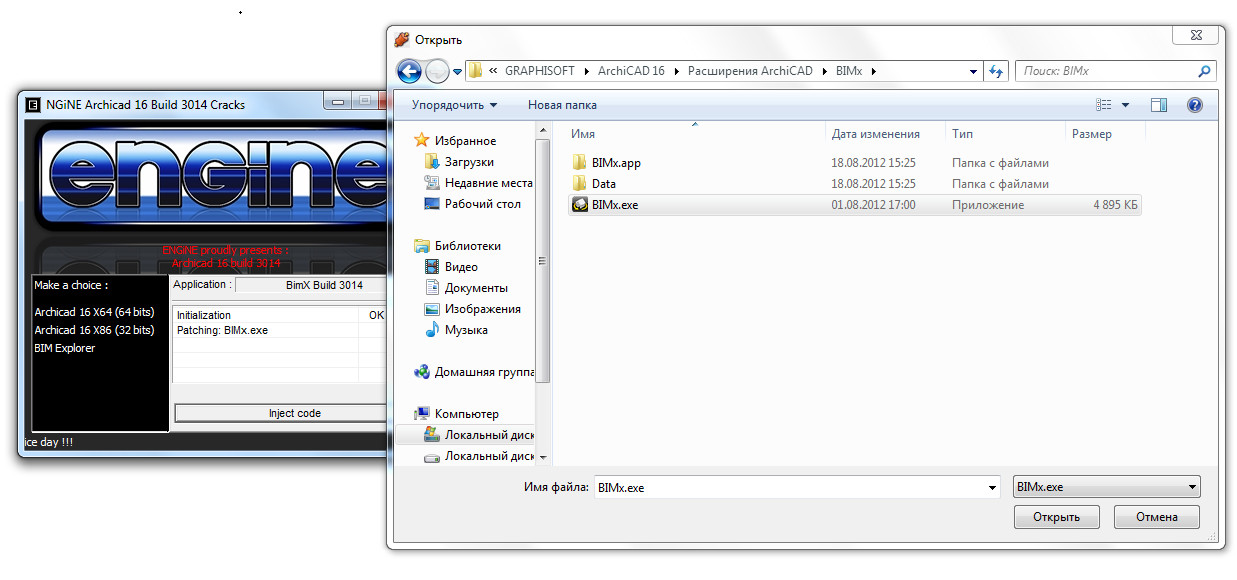Open Рабочий стол in the sidebar
1237x580 pixels.
click(482, 204)
